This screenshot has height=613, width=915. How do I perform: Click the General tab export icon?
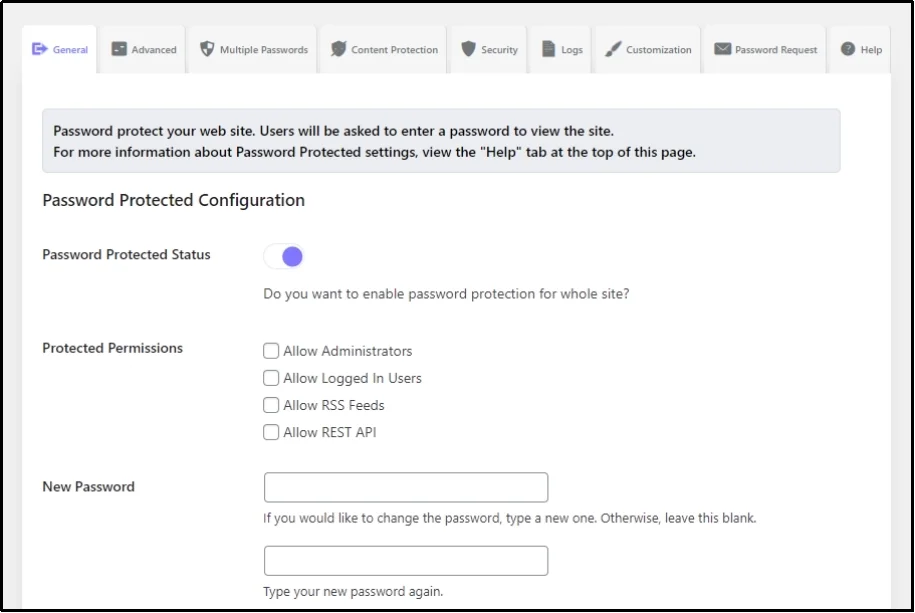pos(39,48)
